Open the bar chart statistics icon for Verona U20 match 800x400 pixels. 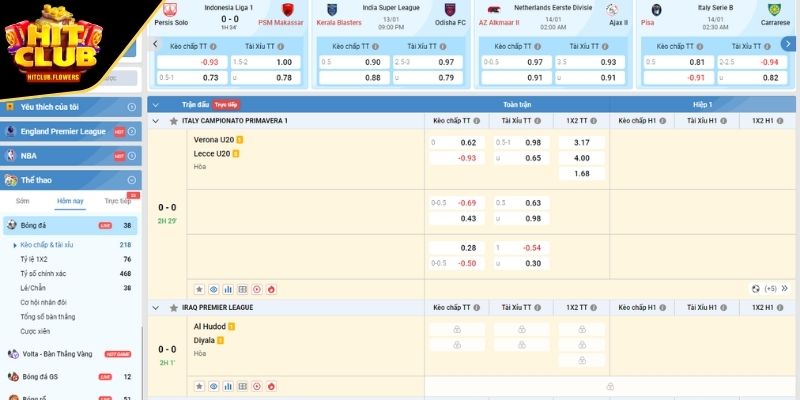click(228, 289)
